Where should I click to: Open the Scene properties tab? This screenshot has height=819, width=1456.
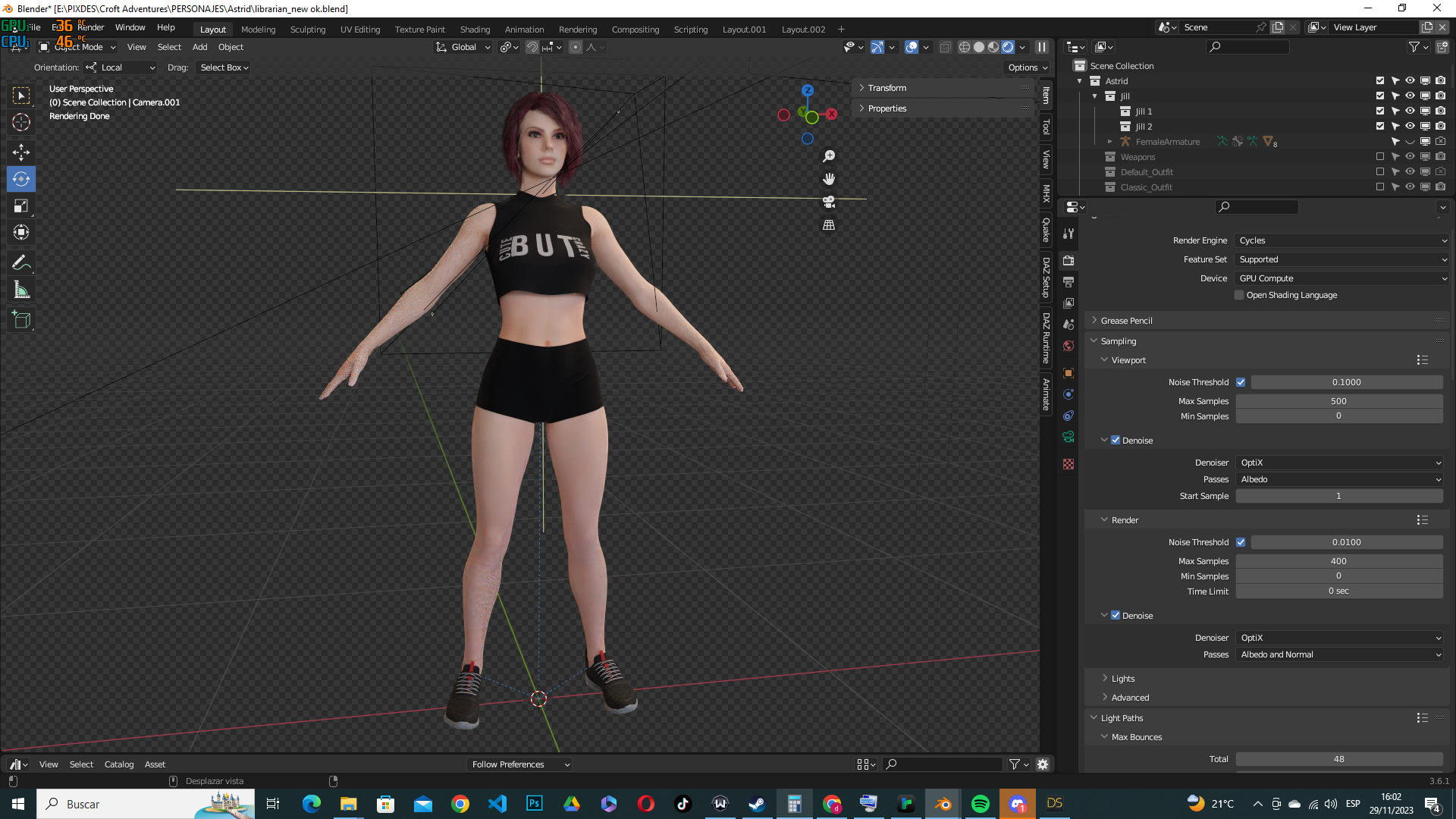(x=1068, y=324)
